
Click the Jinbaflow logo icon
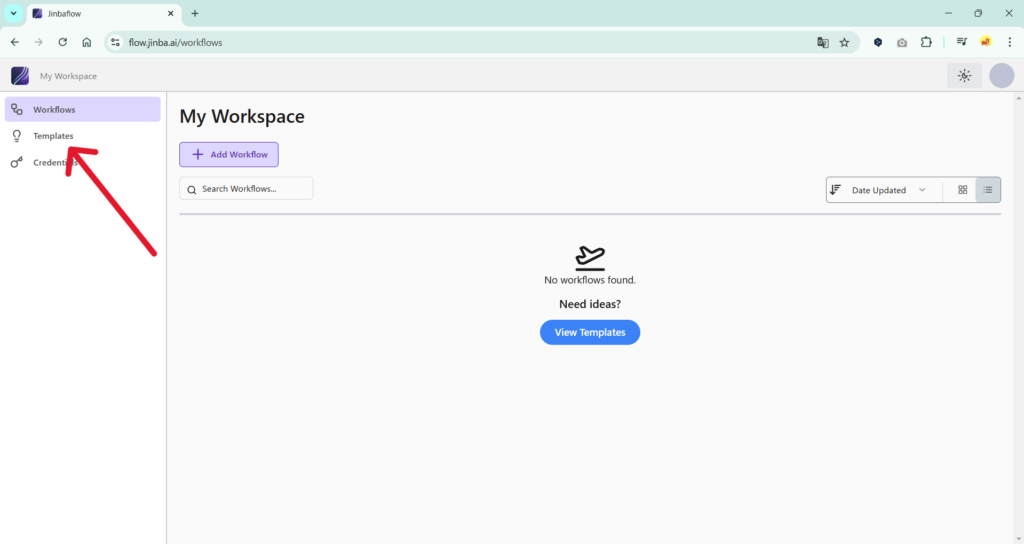[x=20, y=76]
